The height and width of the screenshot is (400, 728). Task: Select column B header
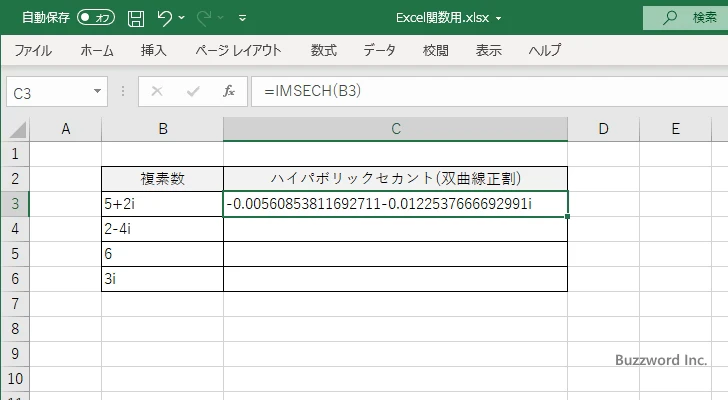tap(162, 129)
